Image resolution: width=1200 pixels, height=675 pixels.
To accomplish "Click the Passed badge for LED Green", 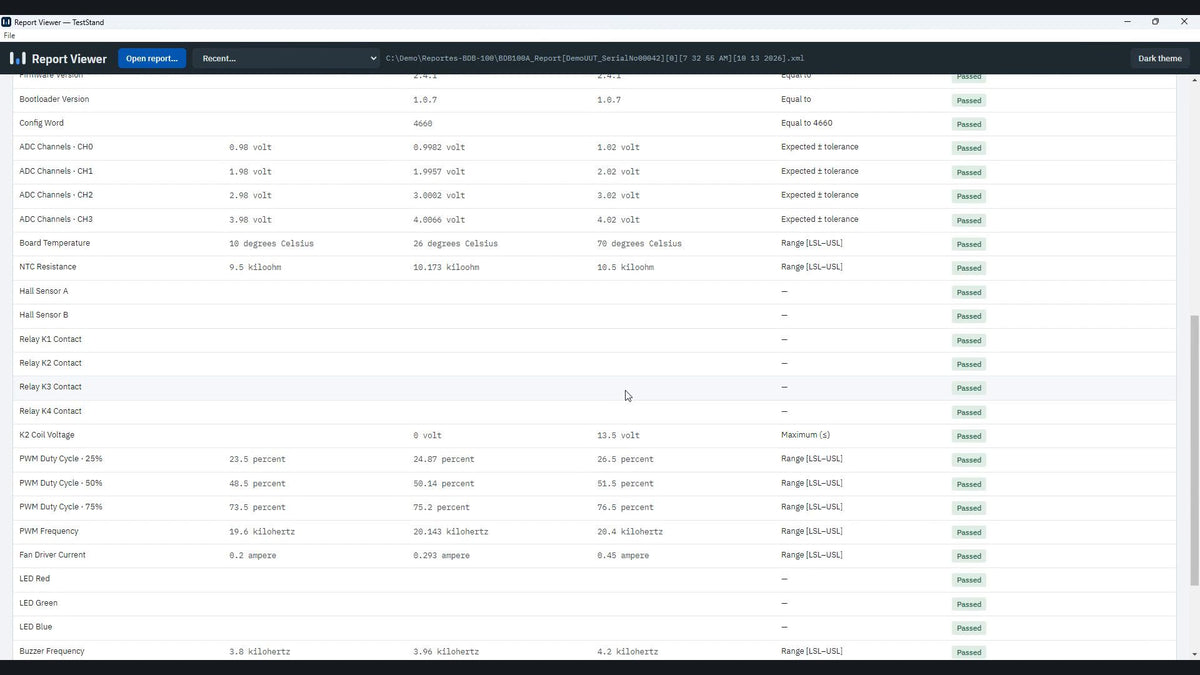I will coord(969,604).
